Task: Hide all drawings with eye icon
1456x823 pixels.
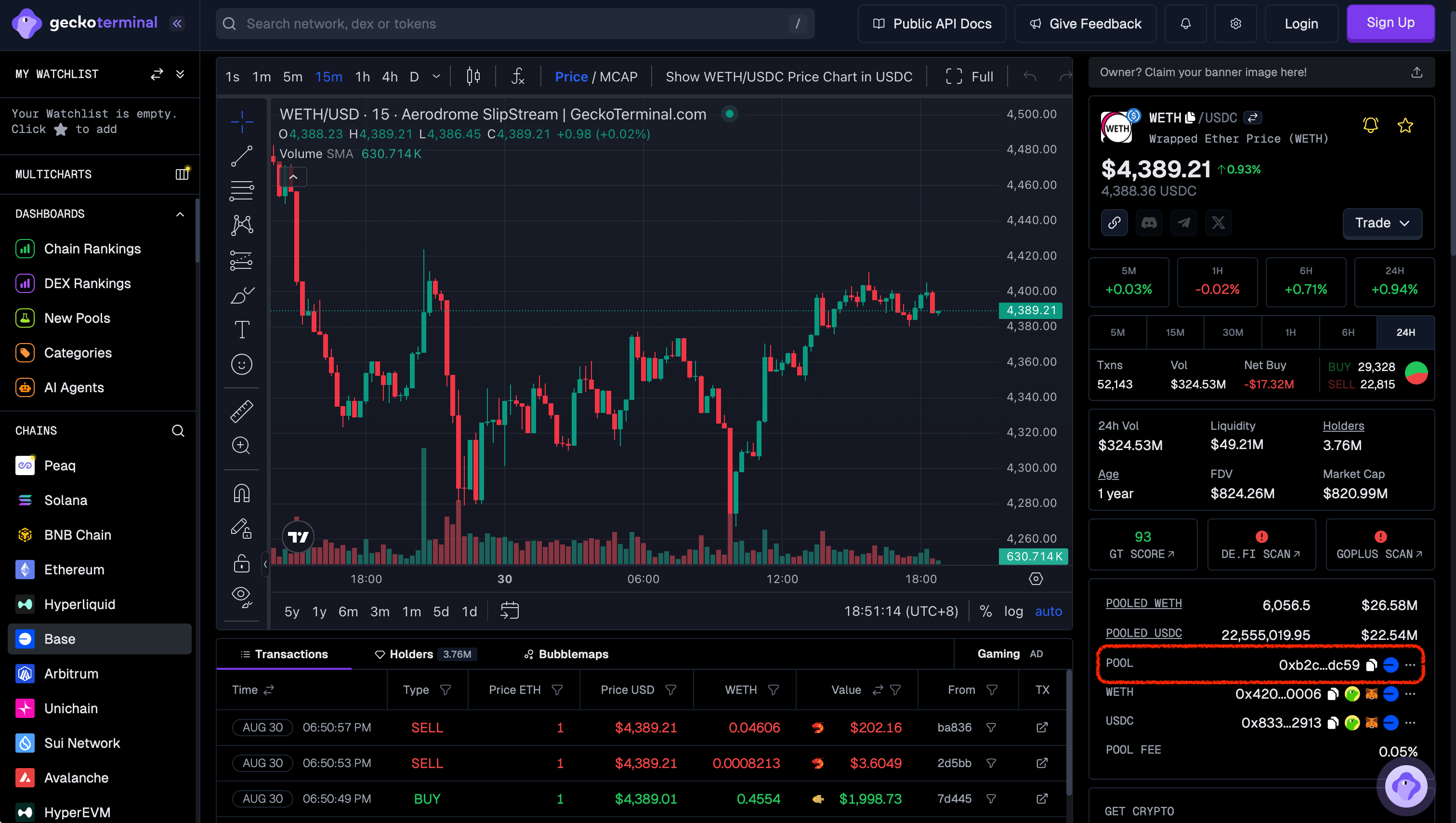Action: click(241, 595)
